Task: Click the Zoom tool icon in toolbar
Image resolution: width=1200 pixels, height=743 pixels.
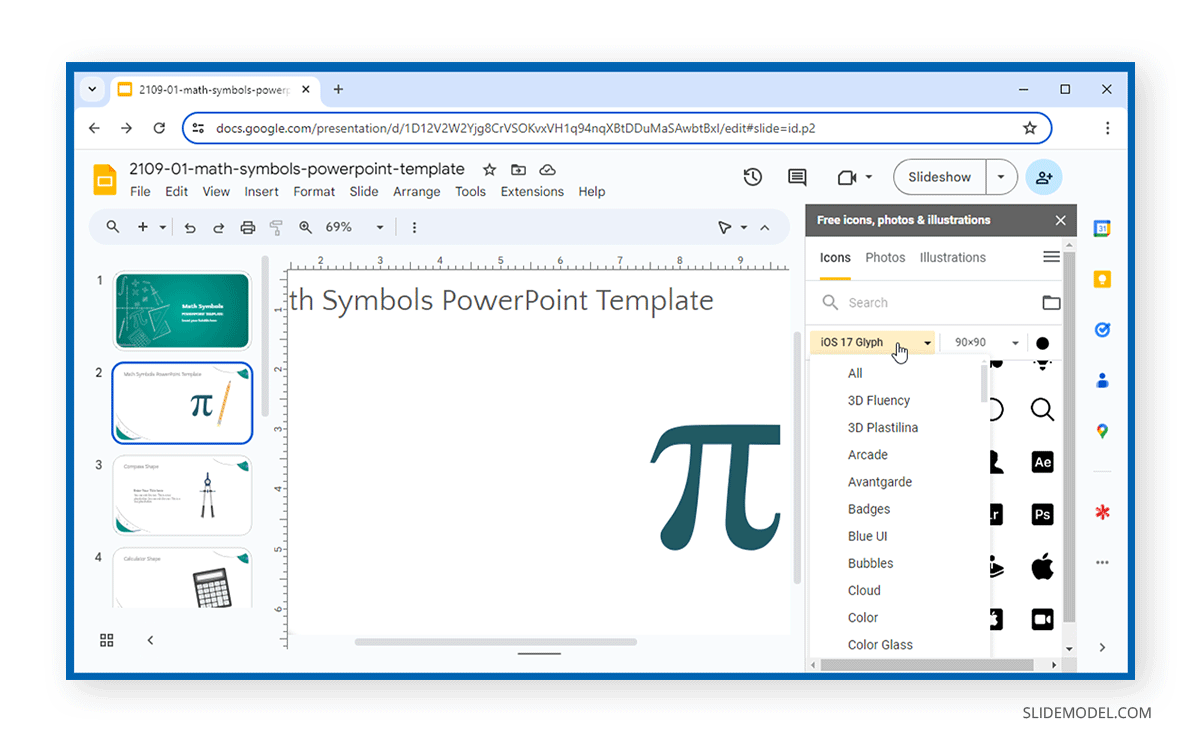Action: [305, 227]
